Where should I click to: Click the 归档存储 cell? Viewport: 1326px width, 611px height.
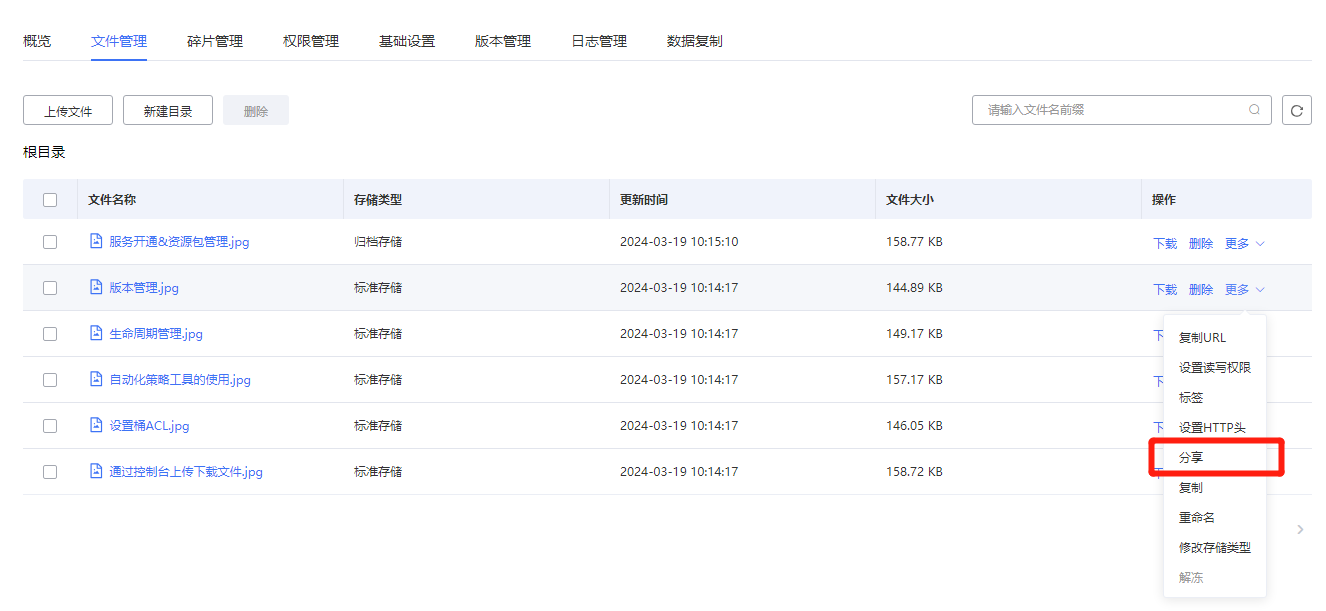coord(378,242)
